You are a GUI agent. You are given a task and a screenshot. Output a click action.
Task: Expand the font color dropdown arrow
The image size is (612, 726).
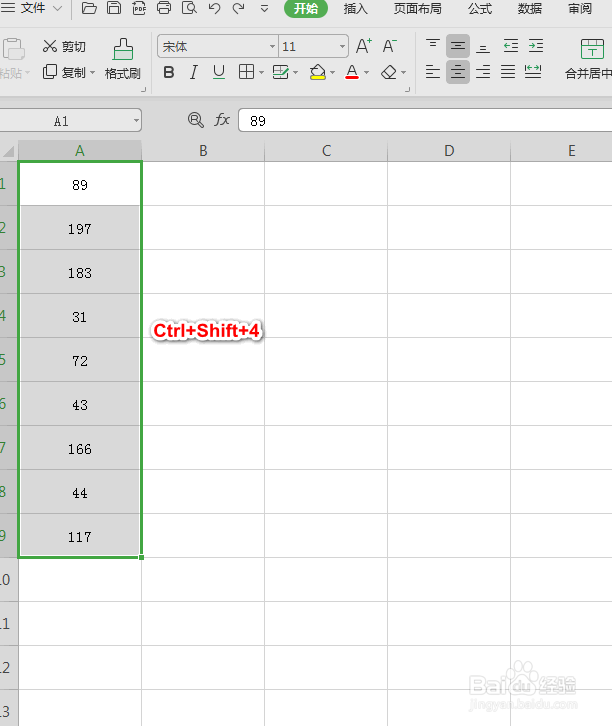tap(367, 73)
